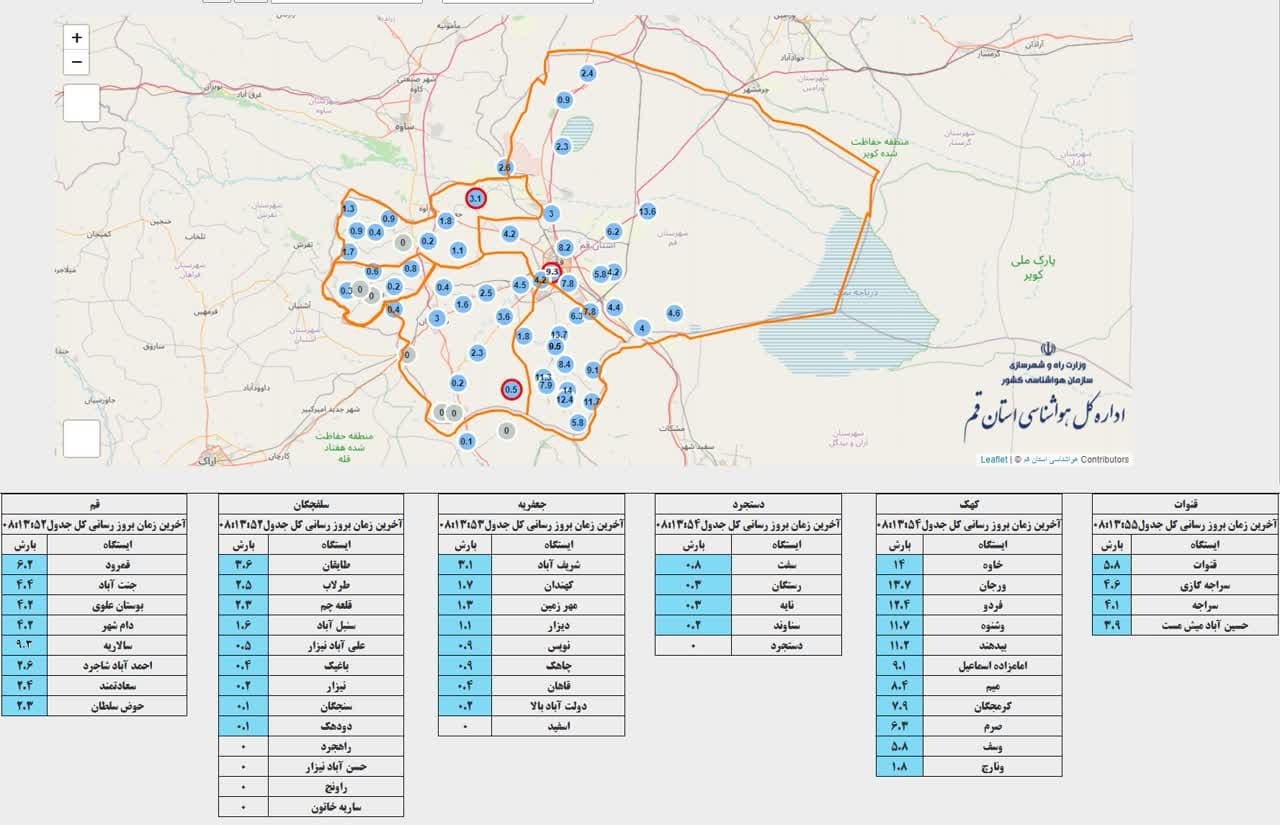Select the ونارچ station row
This screenshot has height=825, width=1280.
point(969,766)
